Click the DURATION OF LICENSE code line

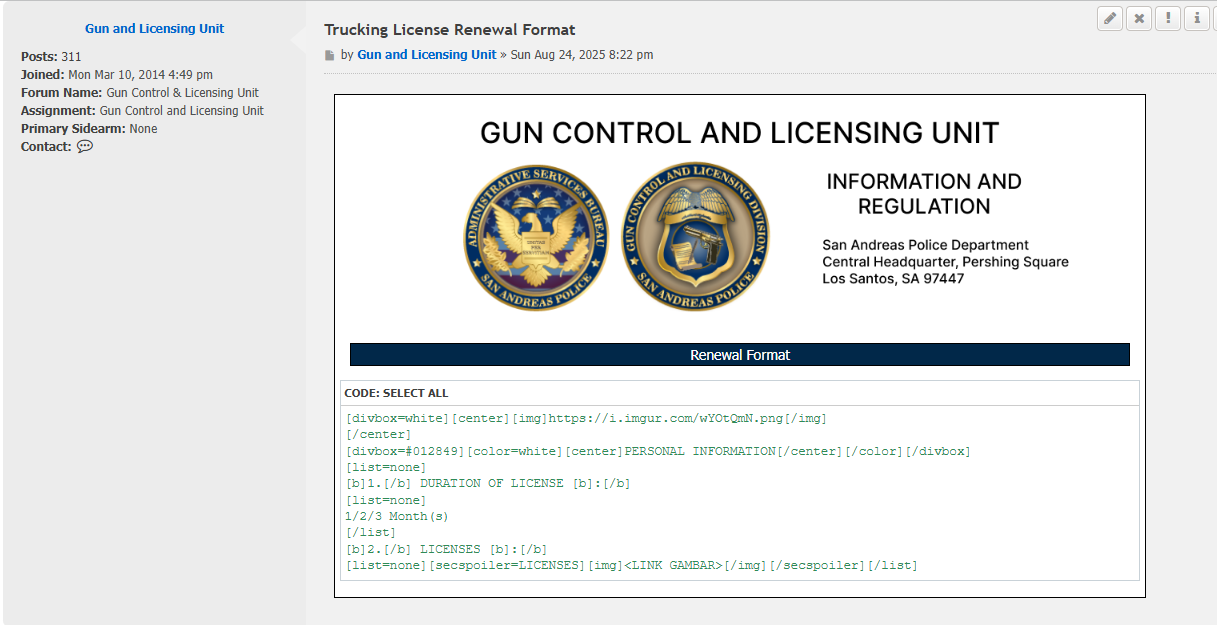488,484
